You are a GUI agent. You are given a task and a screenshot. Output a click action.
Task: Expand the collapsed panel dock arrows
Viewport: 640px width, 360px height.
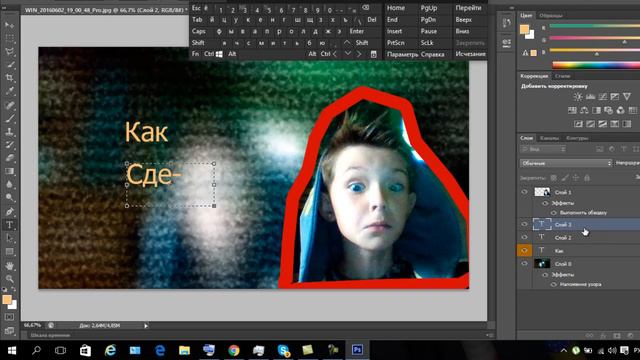click(x=511, y=8)
